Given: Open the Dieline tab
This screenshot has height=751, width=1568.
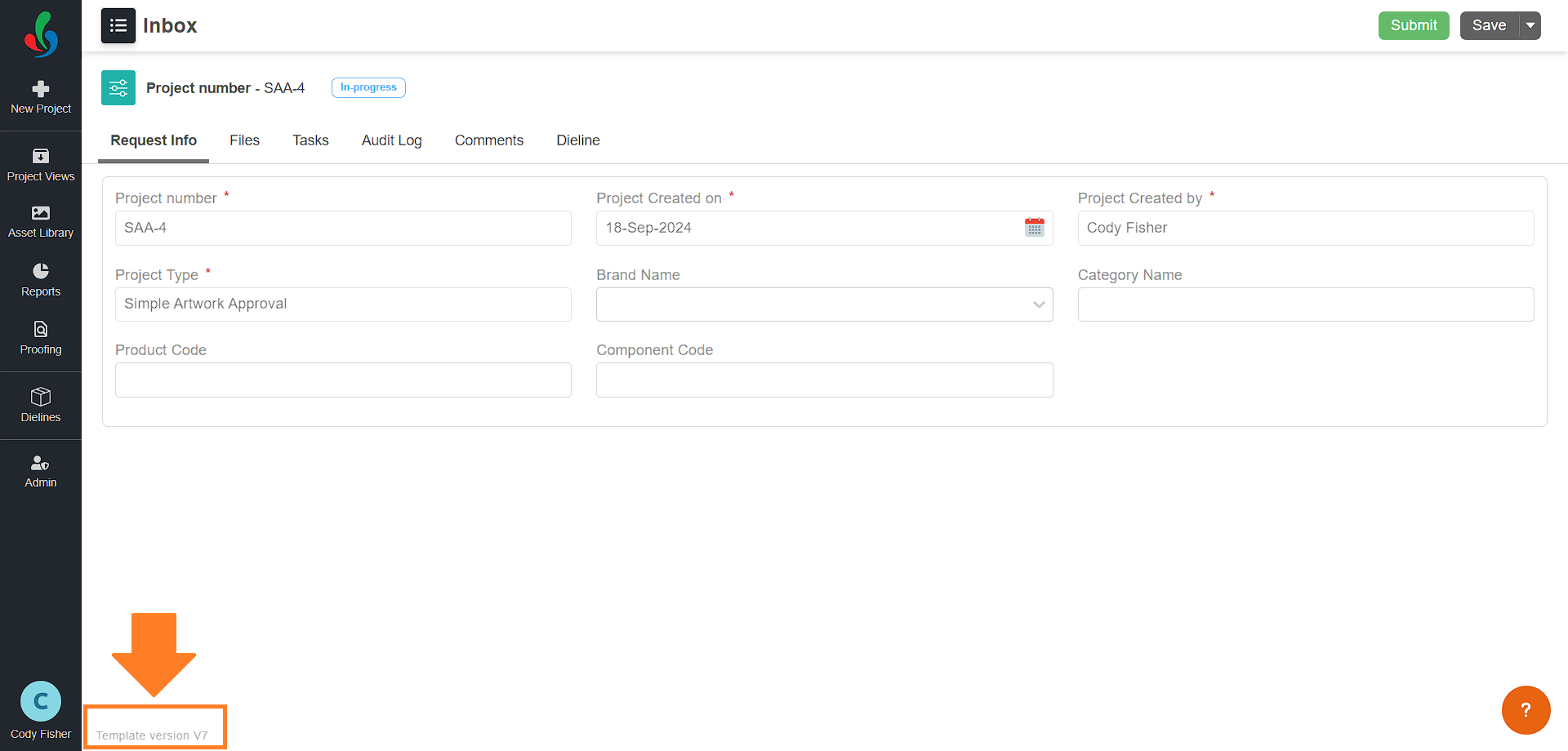Looking at the screenshot, I should pyautogui.click(x=578, y=140).
